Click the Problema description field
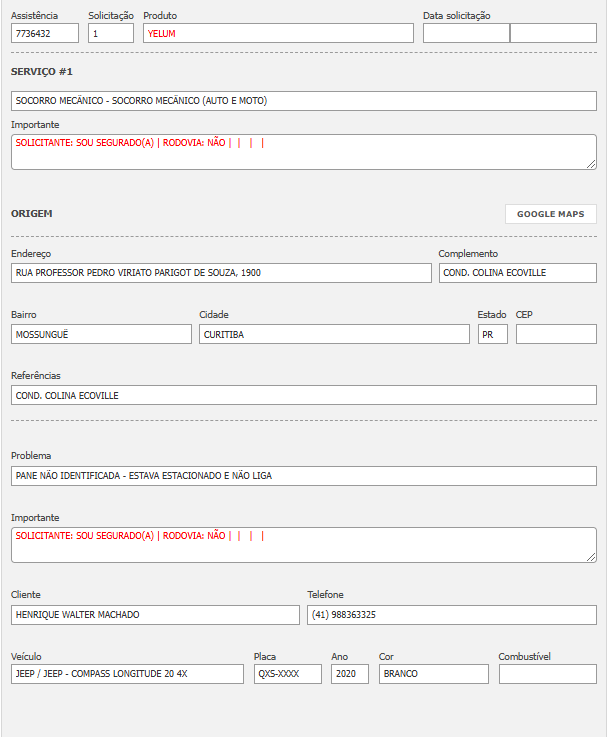This screenshot has width=612, height=737. coord(304,476)
